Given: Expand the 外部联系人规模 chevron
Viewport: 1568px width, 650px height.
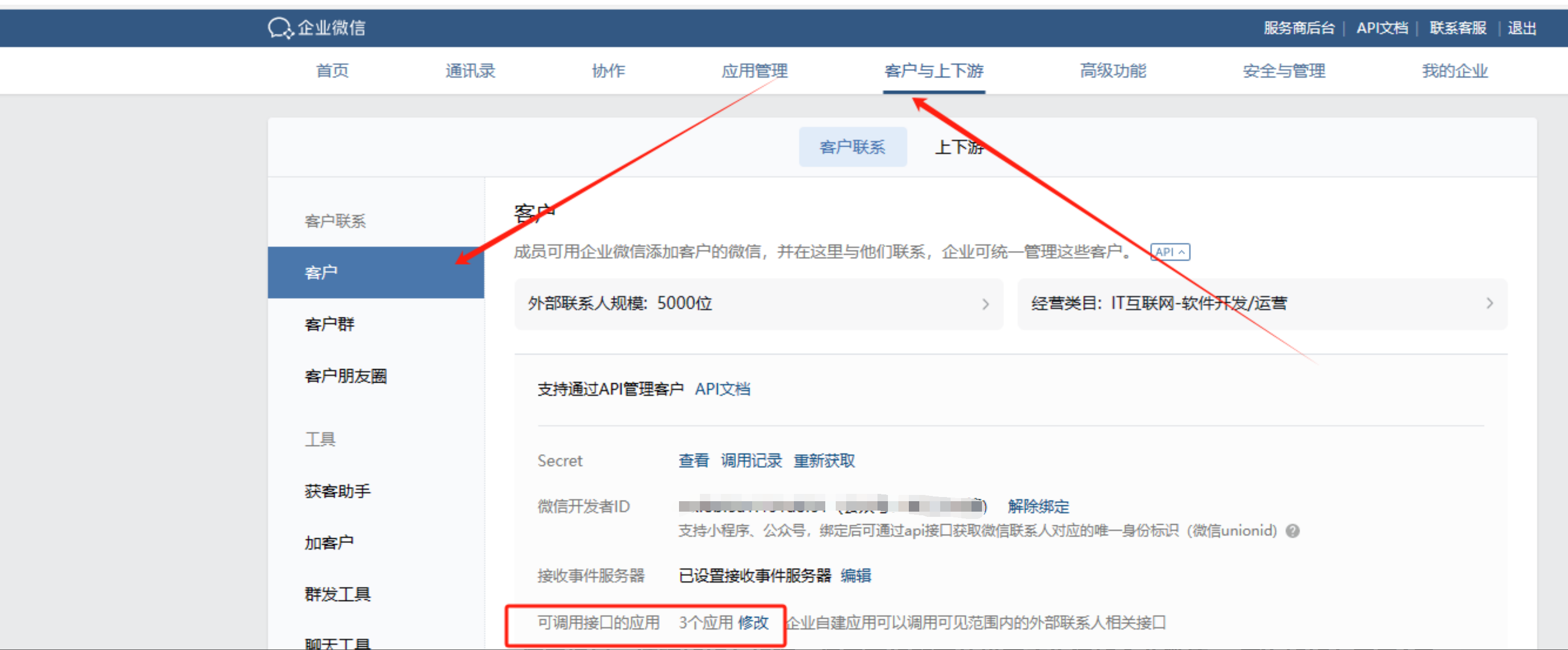Looking at the screenshot, I should point(986,304).
